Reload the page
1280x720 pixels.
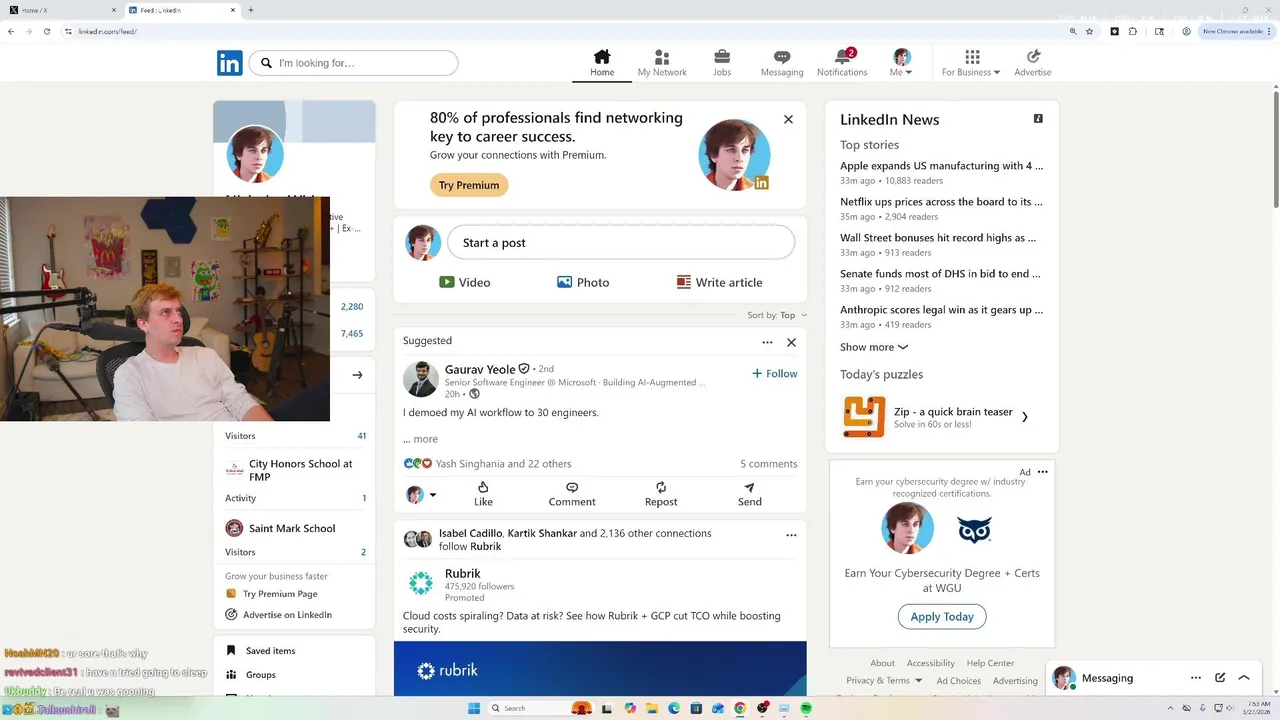pyautogui.click(x=46, y=31)
